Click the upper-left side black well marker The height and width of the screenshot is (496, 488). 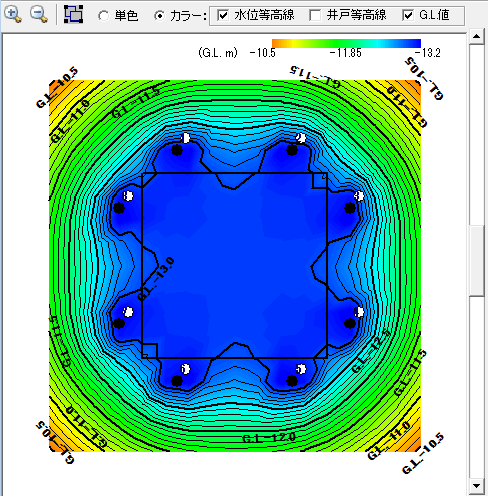point(119,208)
